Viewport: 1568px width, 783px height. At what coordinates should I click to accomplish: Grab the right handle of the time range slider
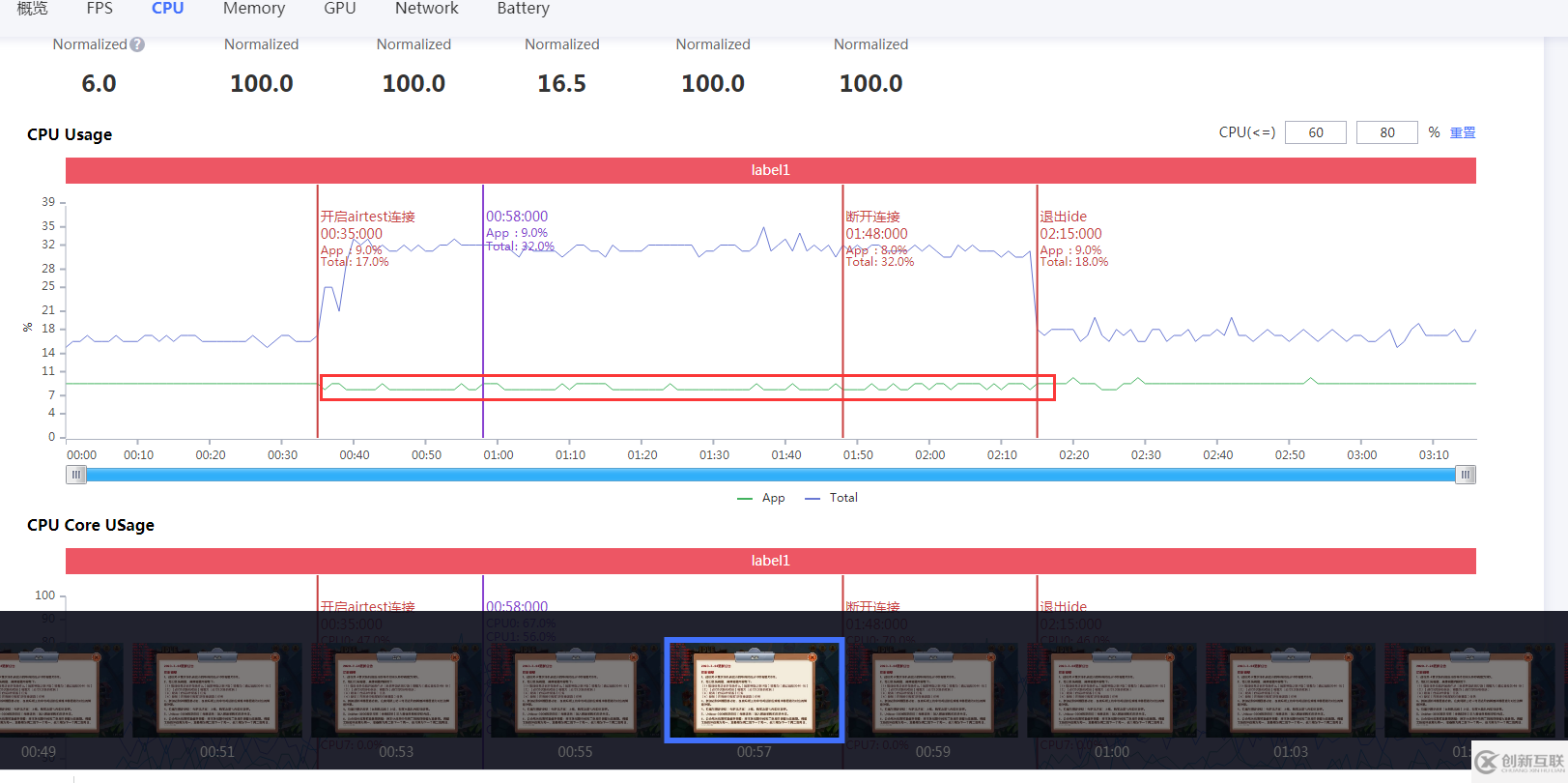(x=1466, y=475)
